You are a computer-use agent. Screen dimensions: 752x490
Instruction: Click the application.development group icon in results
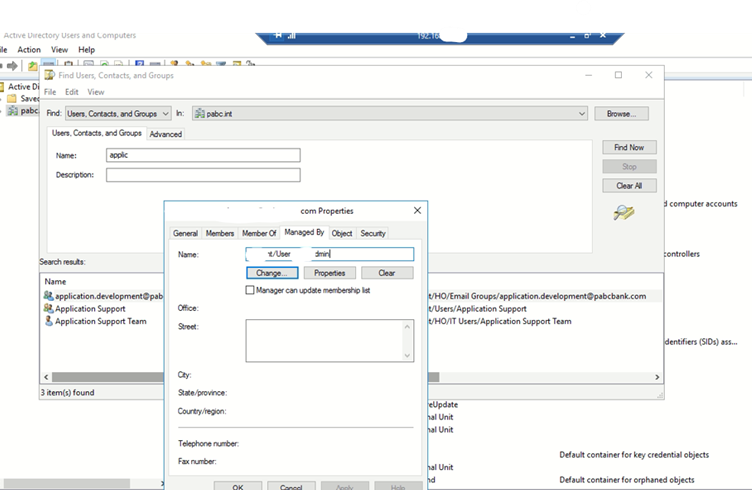click(x=48, y=295)
